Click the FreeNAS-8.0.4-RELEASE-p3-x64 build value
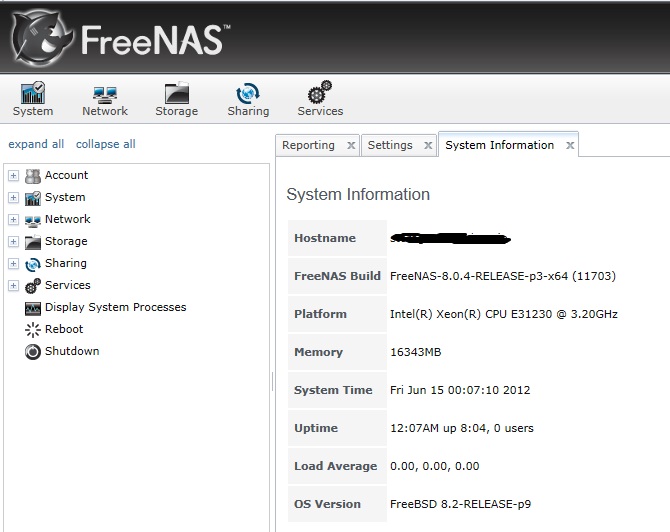This screenshot has height=532, width=670. (x=503, y=276)
